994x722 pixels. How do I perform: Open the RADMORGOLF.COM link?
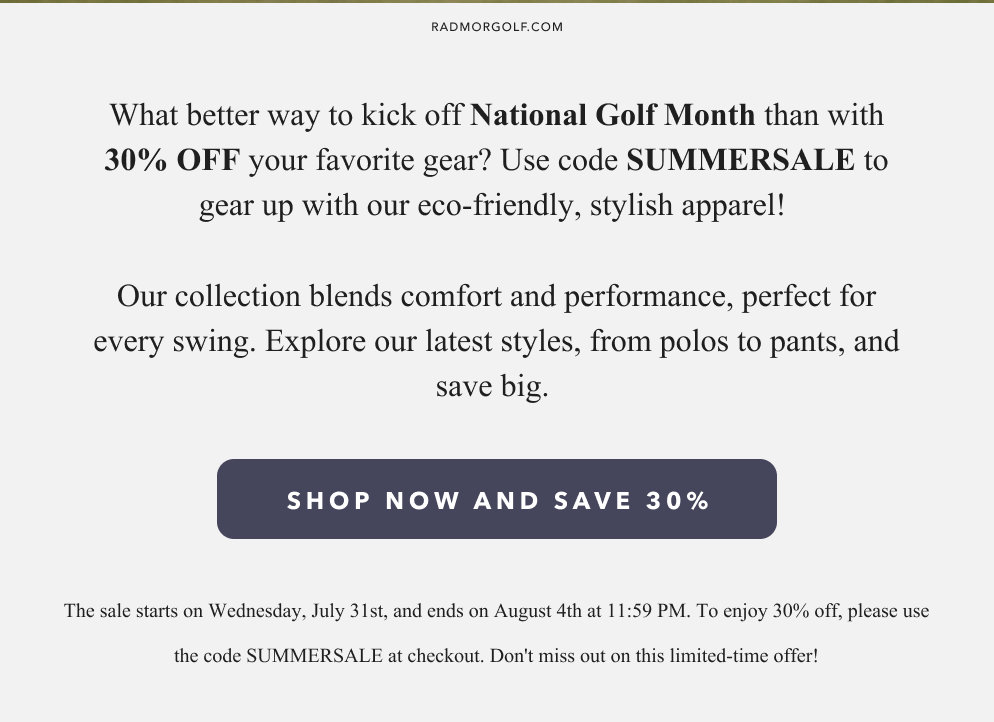(x=497, y=27)
